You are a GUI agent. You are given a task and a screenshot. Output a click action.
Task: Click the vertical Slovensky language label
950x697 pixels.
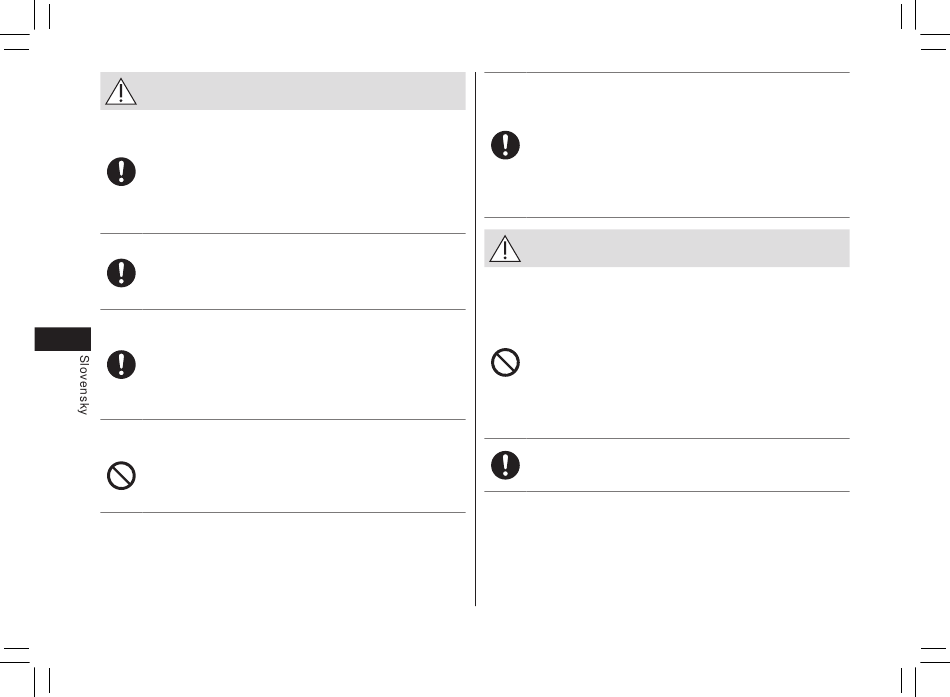84,385
